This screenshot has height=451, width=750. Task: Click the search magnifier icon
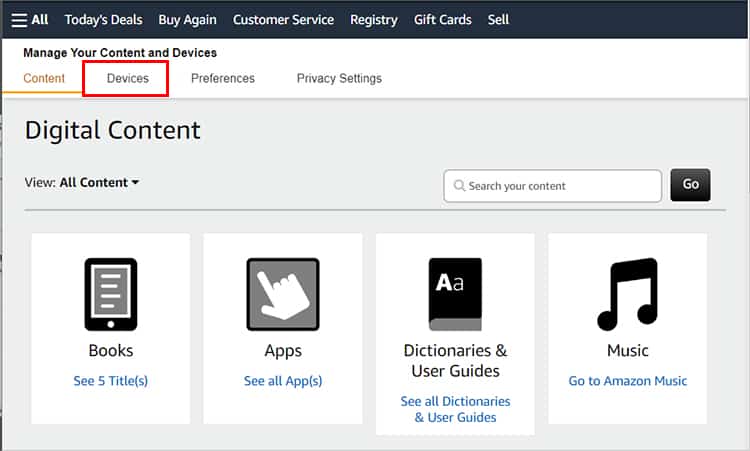pyautogui.click(x=459, y=186)
